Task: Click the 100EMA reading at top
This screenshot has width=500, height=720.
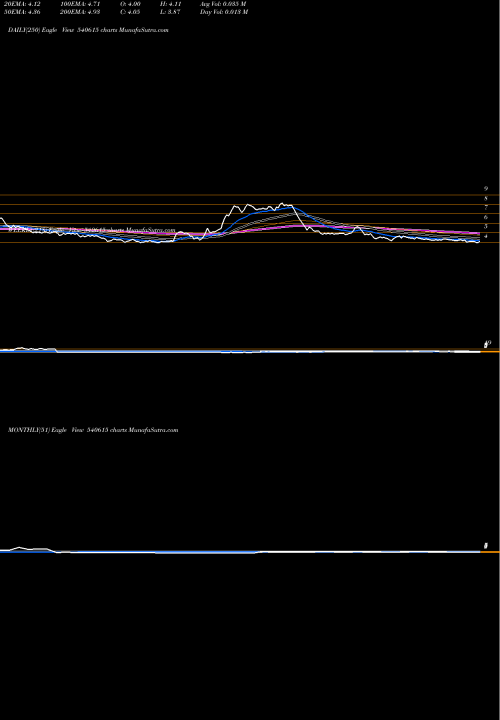Action: 80,4
